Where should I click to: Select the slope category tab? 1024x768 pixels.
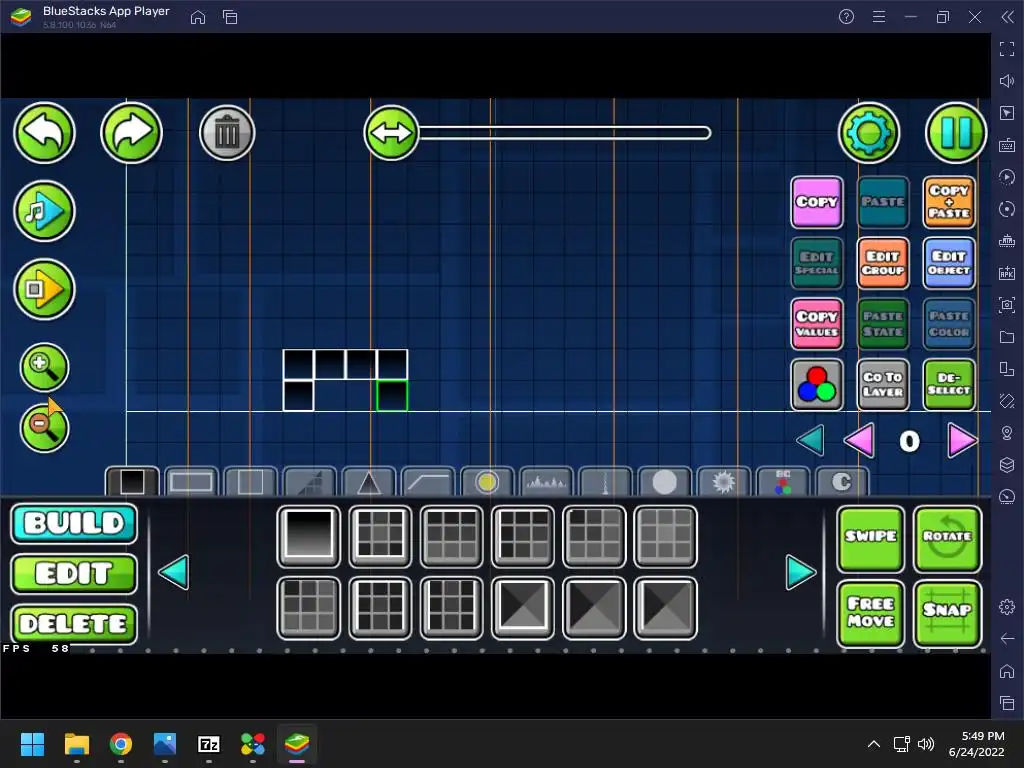click(310, 482)
